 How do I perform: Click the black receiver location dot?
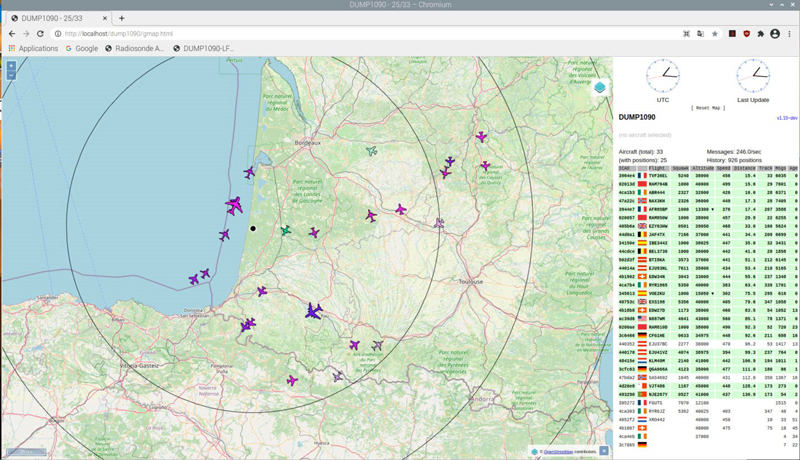coord(253,228)
